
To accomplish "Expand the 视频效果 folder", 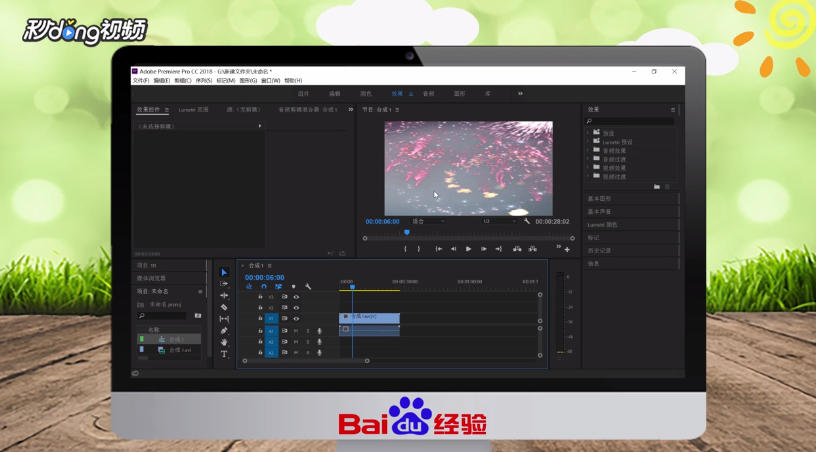I will click(x=588, y=168).
